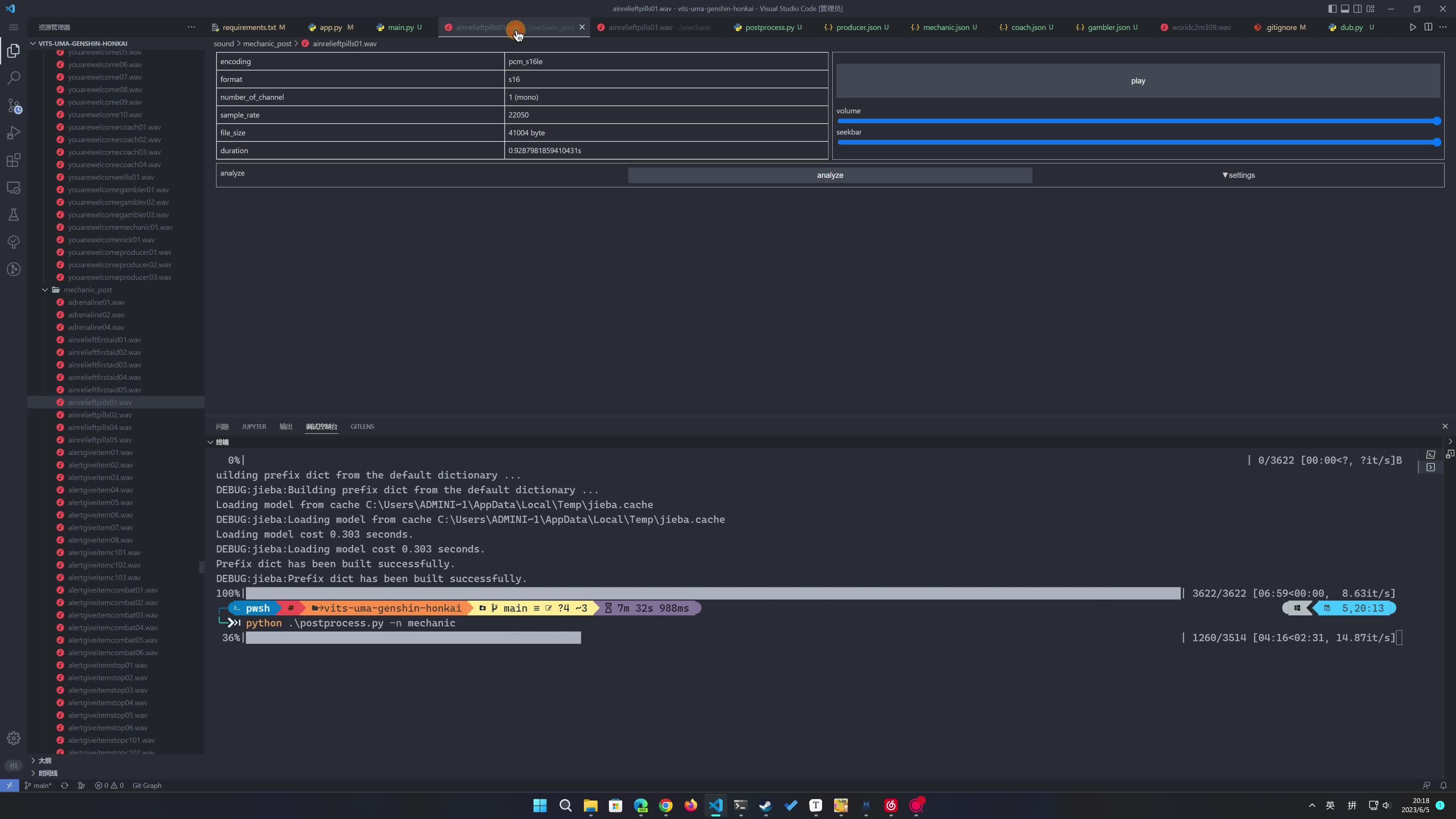
Task: Open explorer views and more actions menu
Action: tap(191, 27)
